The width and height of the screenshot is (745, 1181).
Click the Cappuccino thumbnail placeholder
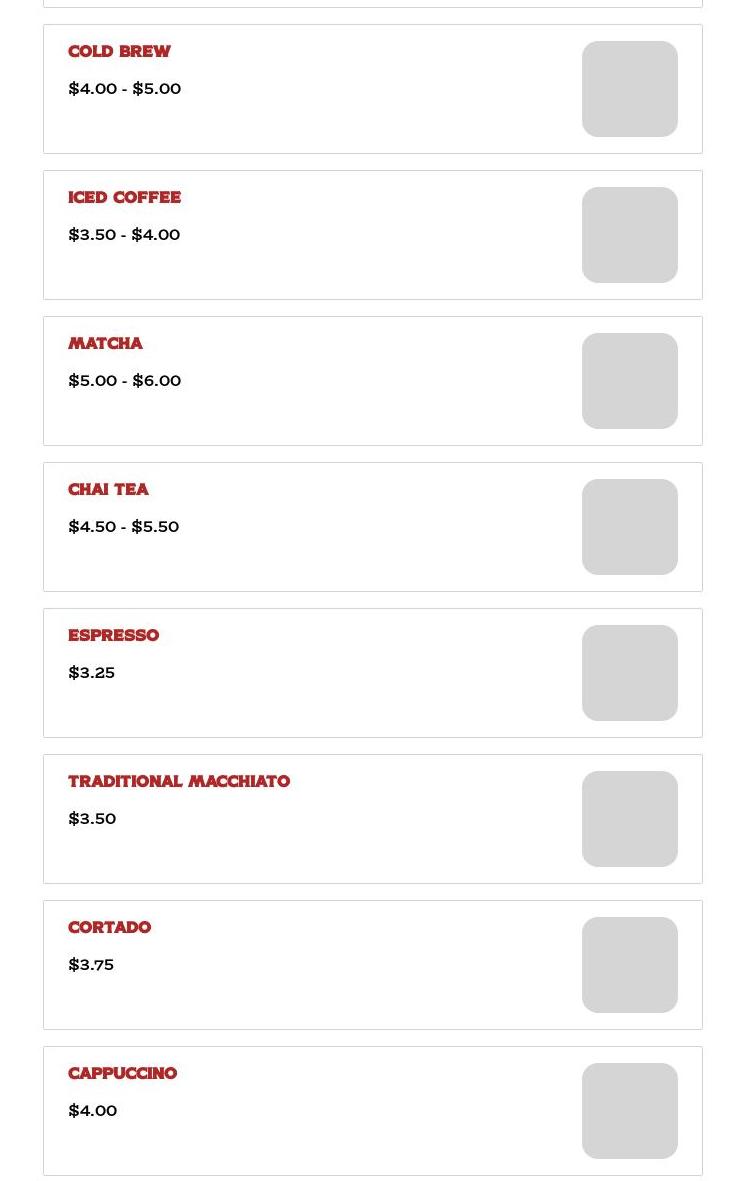630,1111
